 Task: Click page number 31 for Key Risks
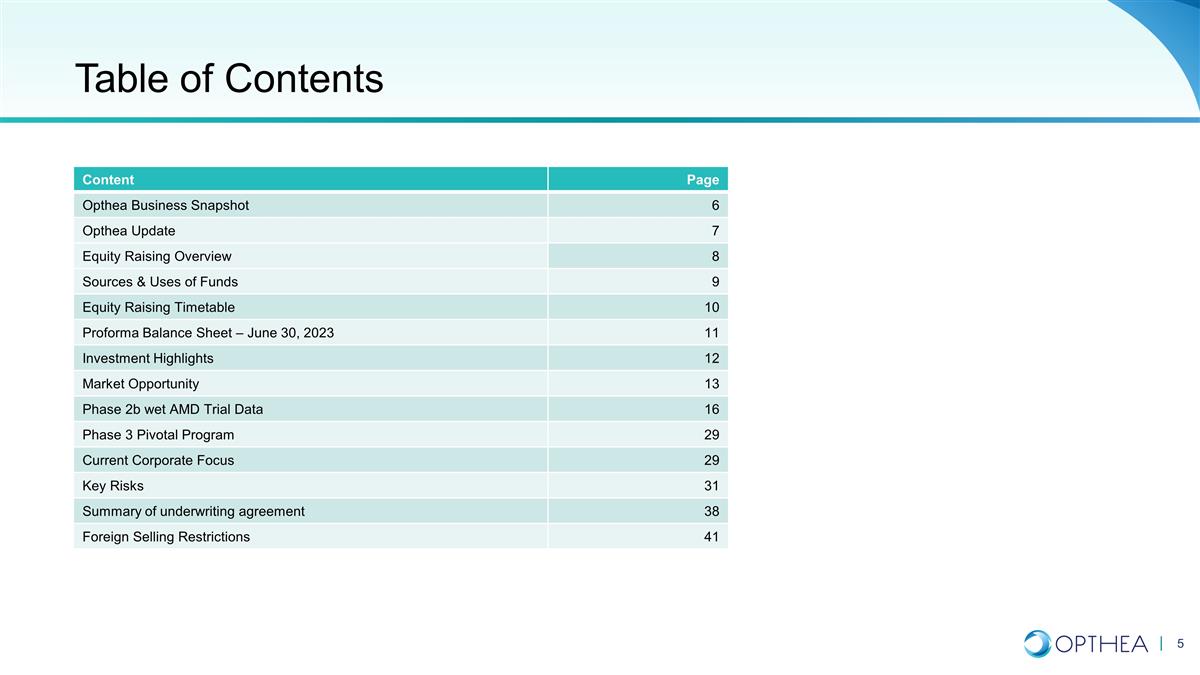[710, 486]
